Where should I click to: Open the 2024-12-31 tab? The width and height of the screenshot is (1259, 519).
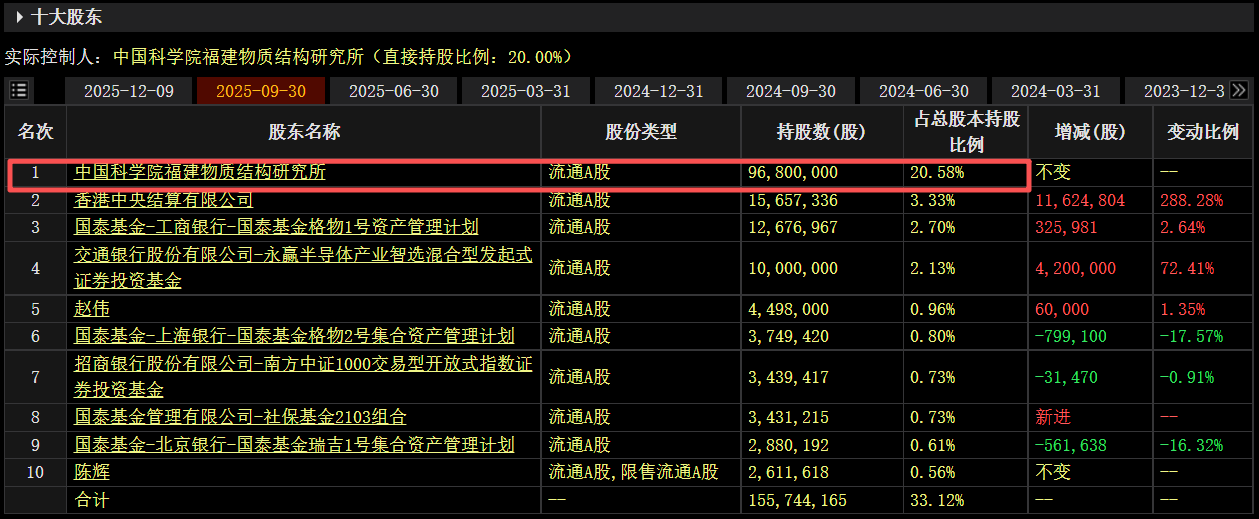[x=658, y=91]
